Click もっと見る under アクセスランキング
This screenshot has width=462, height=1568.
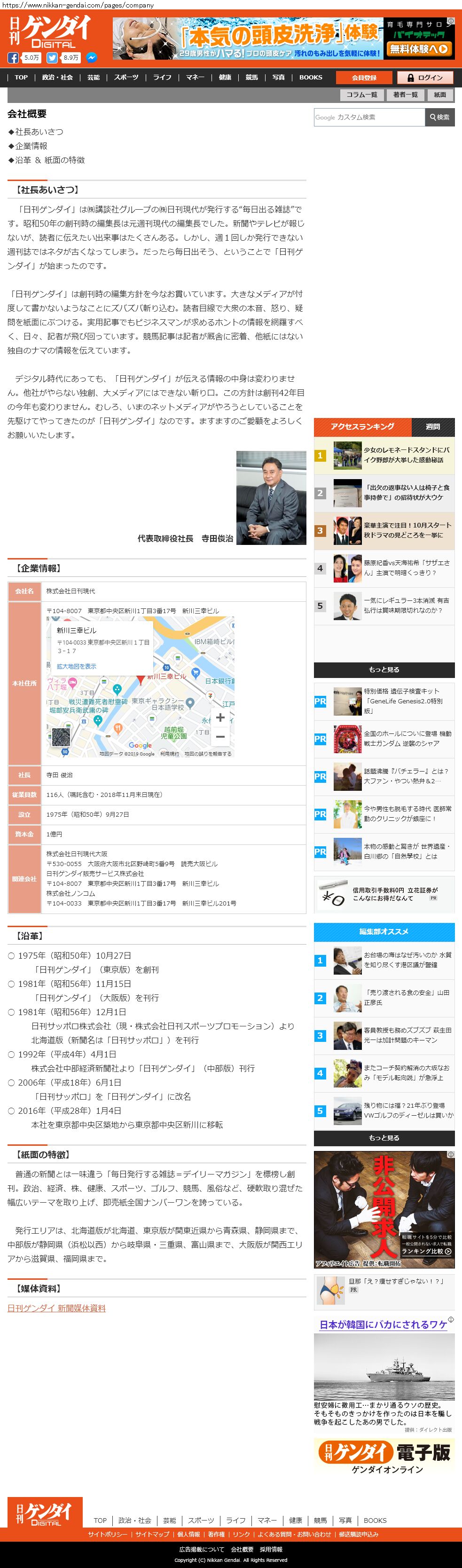(384, 670)
